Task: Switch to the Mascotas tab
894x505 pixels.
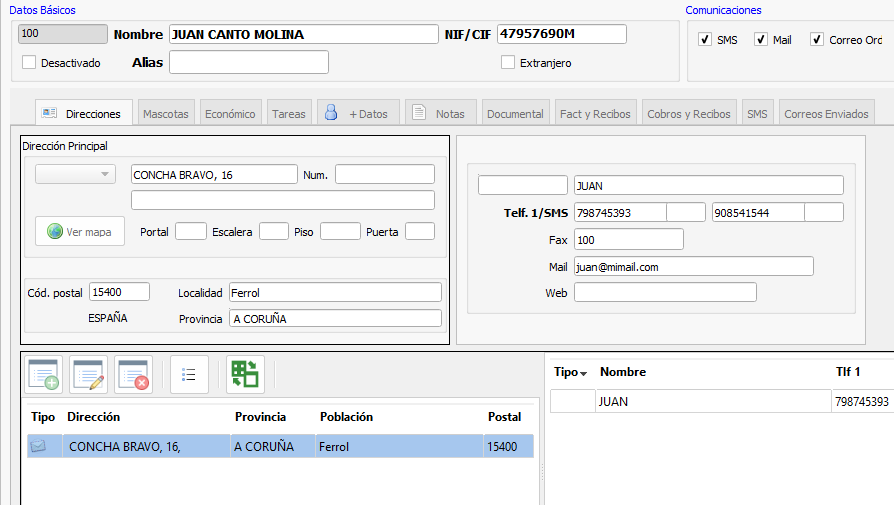Action: pos(166,113)
